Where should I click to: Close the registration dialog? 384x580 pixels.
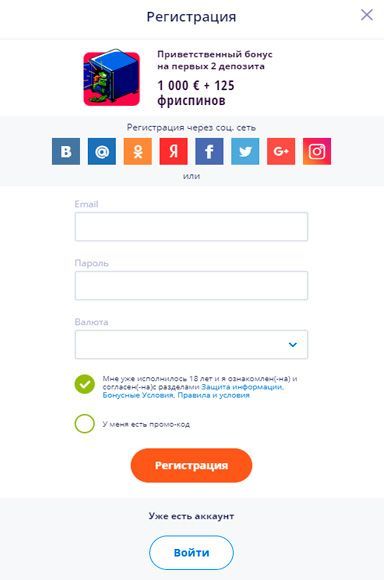point(367,15)
